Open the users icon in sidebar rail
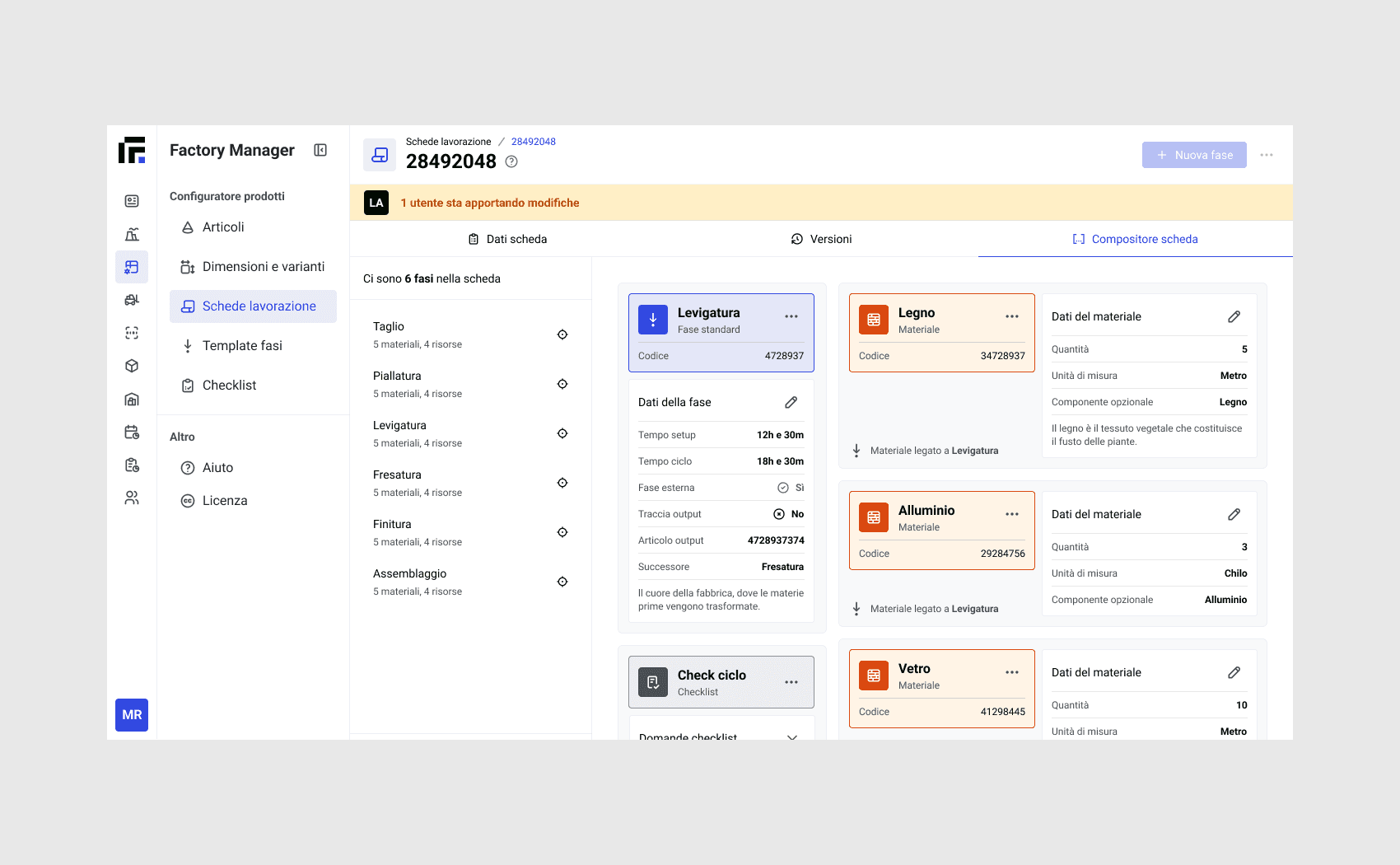Image resolution: width=1400 pixels, height=865 pixels. (x=132, y=498)
